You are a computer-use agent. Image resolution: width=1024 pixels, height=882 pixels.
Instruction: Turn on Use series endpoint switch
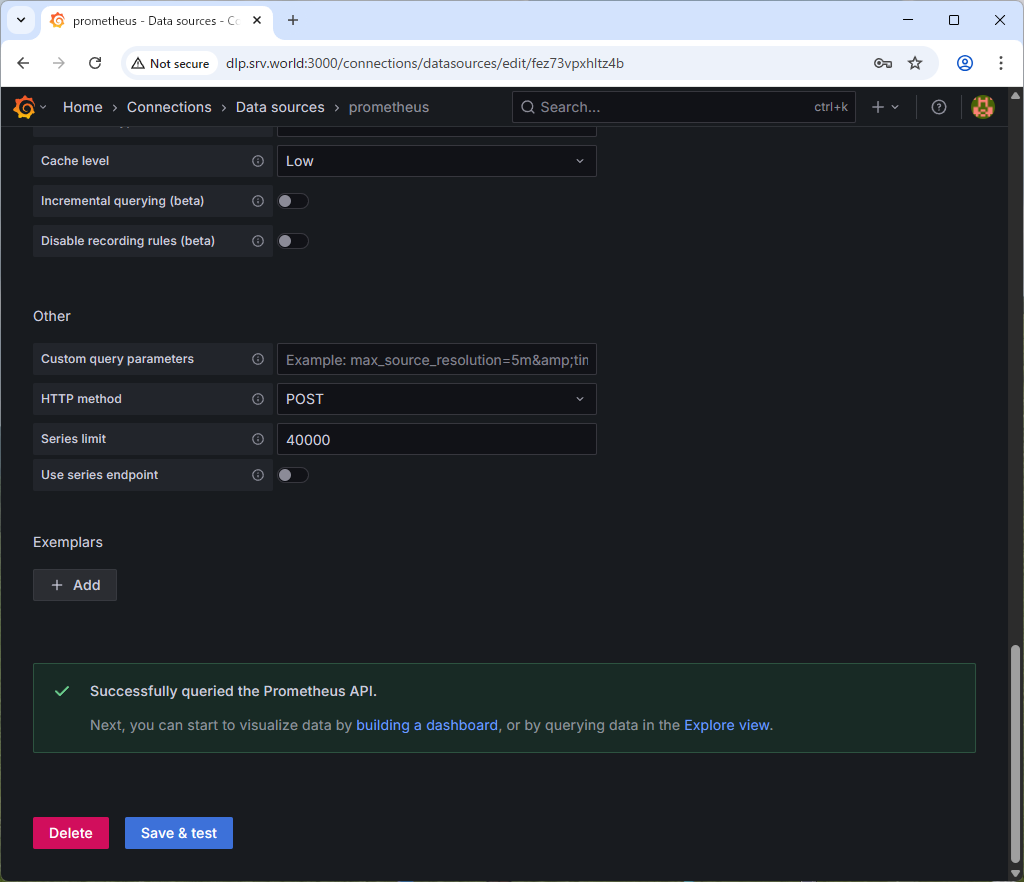293,475
